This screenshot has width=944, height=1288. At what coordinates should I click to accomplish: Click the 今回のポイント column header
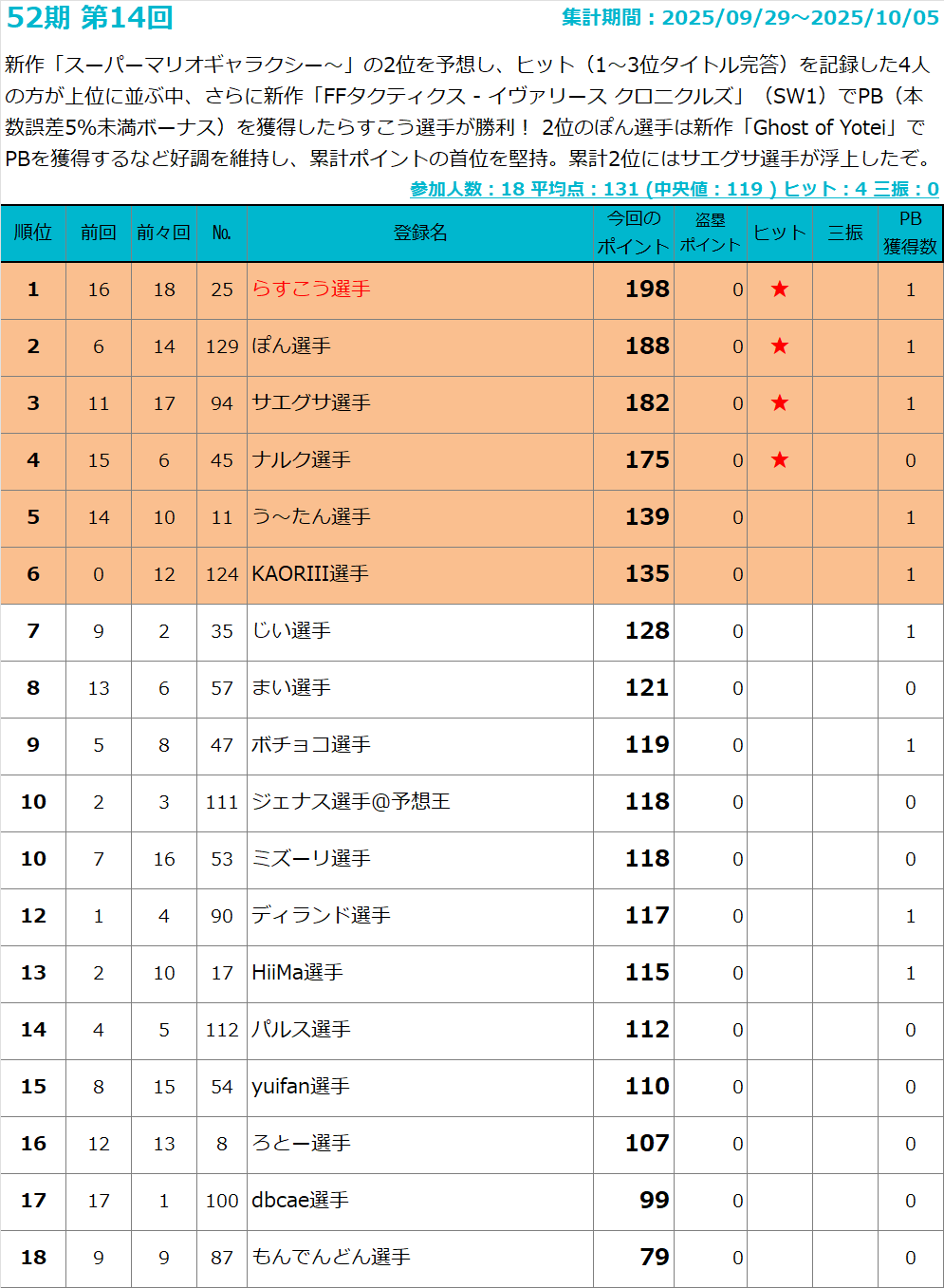pos(633,233)
